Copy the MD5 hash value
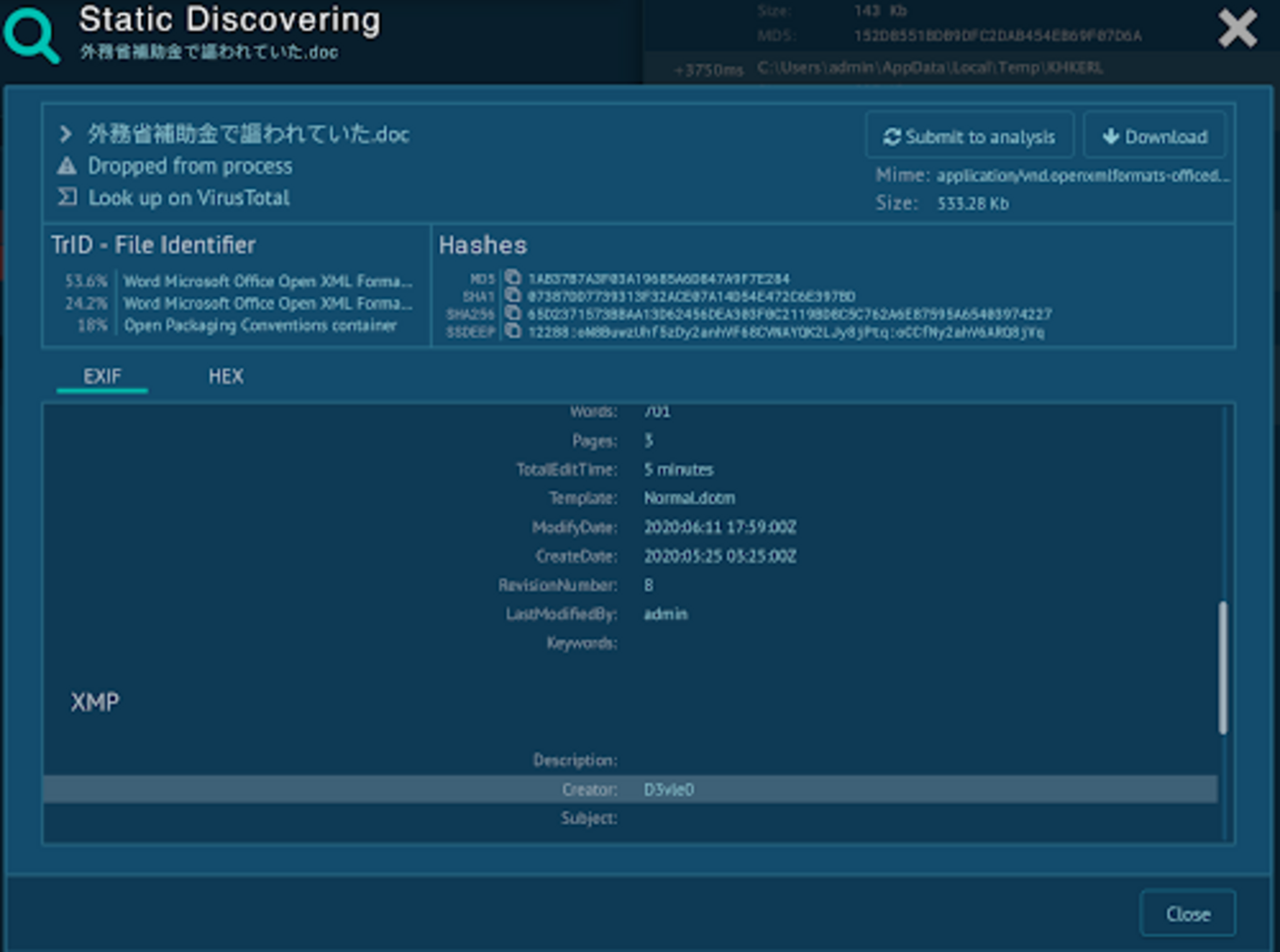Viewport: 1280px width, 952px height. click(512, 279)
